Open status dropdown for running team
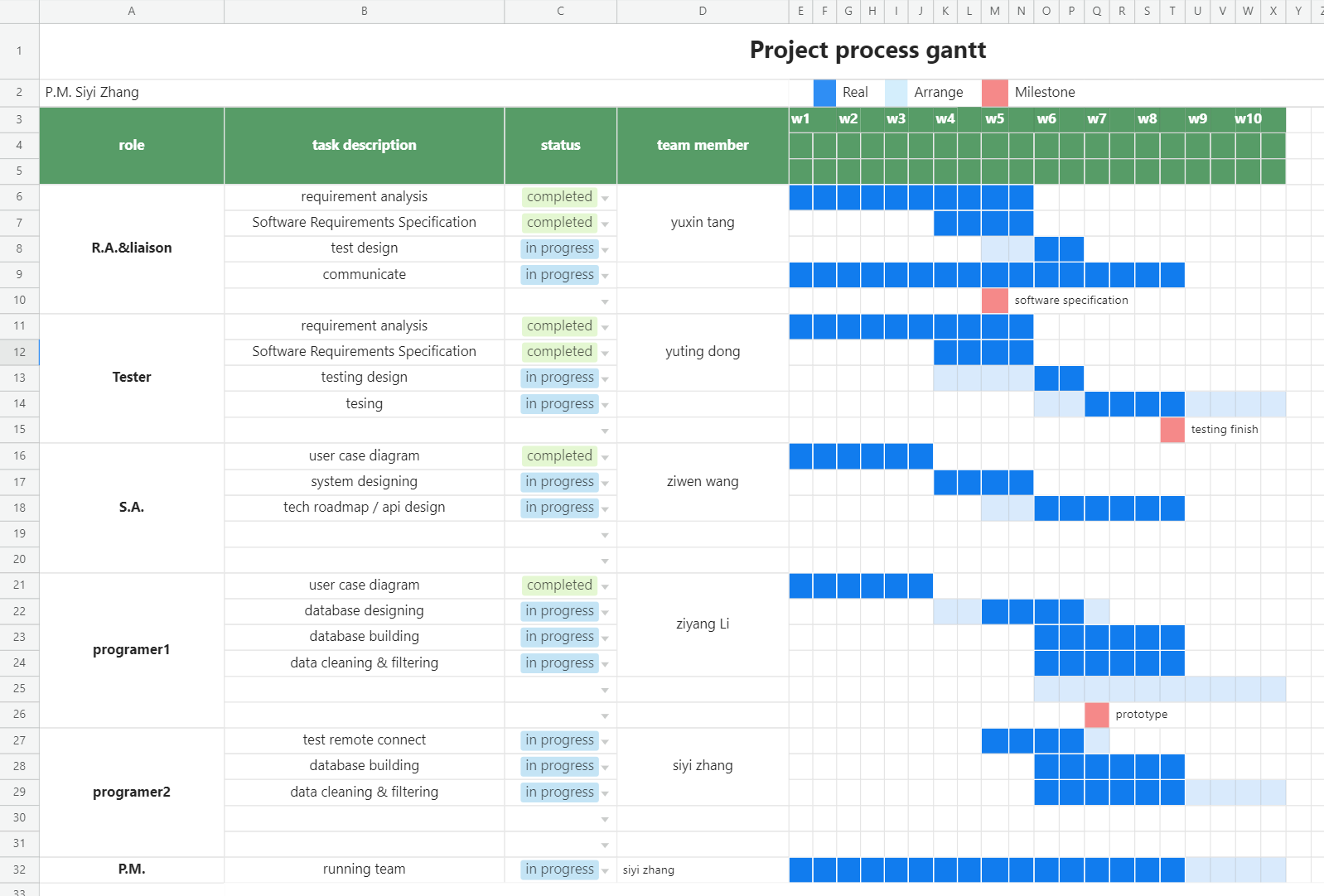Image resolution: width=1324 pixels, height=896 pixels. click(x=605, y=871)
